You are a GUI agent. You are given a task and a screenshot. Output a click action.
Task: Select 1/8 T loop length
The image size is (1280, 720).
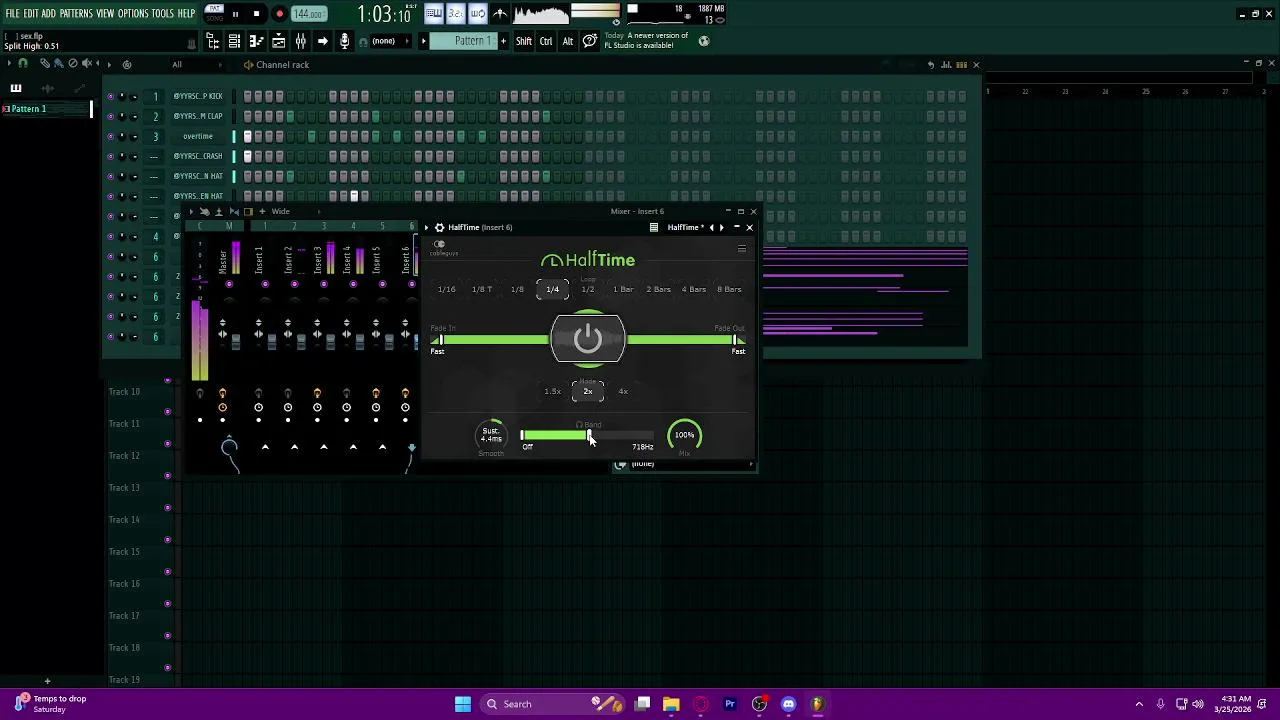(482, 289)
